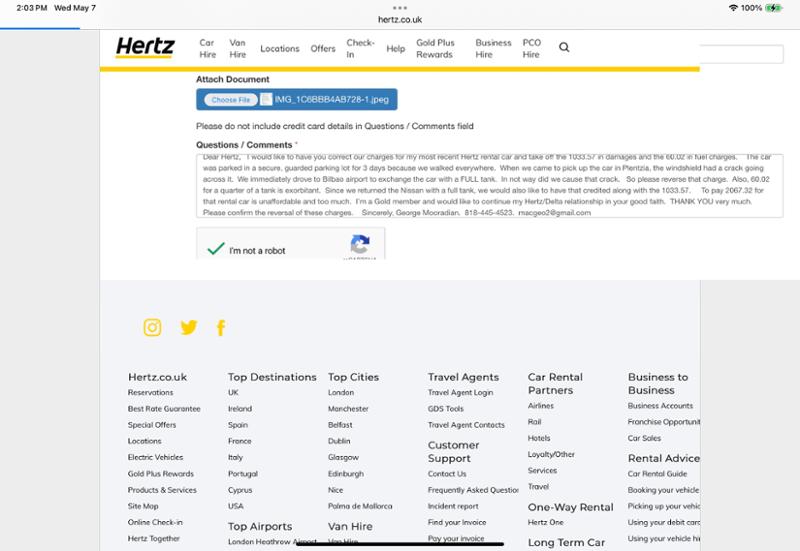Open the Business Hire menu
The height and width of the screenshot is (551, 800).
(493, 48)
